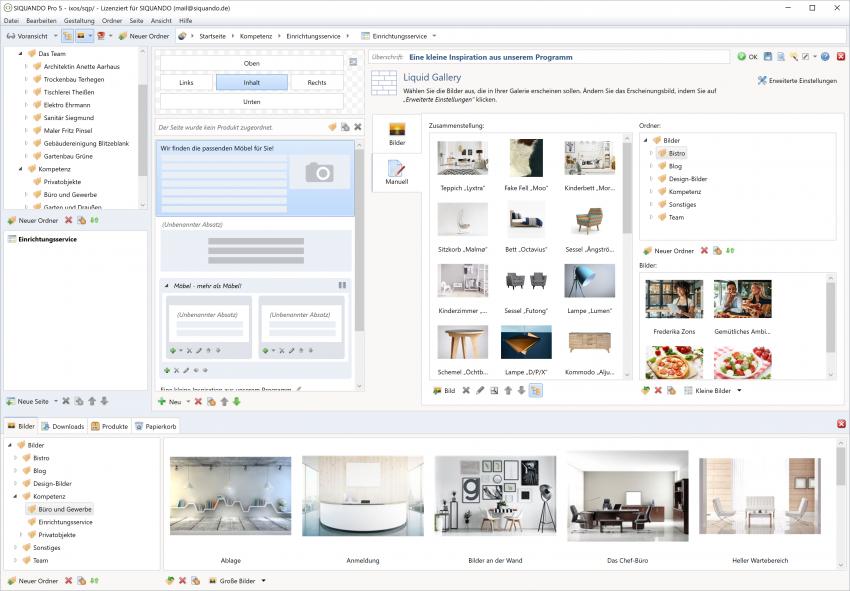The width and height of the screenshot is (850, 591).
Task: Click the blue help question mark icon
Action: (x=825, y=57)
